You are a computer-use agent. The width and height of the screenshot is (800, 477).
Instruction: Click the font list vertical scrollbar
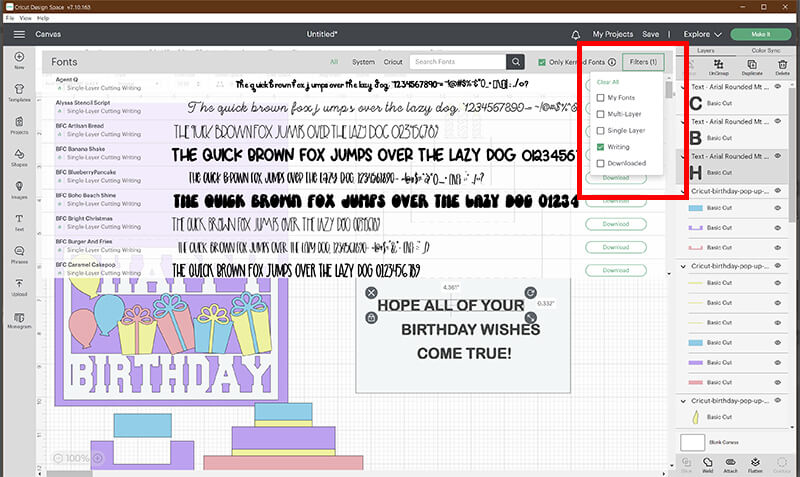pos(669,90)
